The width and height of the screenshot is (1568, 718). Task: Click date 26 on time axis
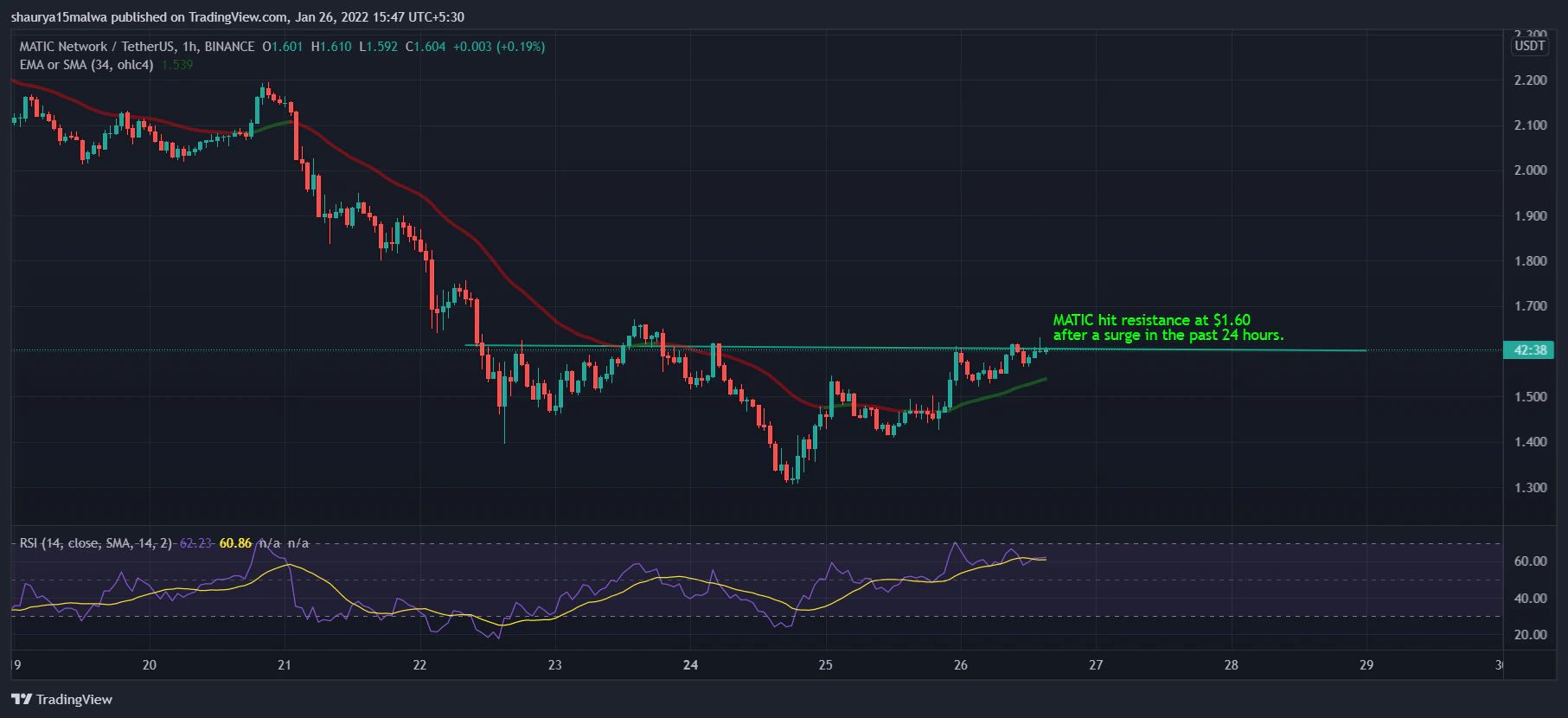961,664
